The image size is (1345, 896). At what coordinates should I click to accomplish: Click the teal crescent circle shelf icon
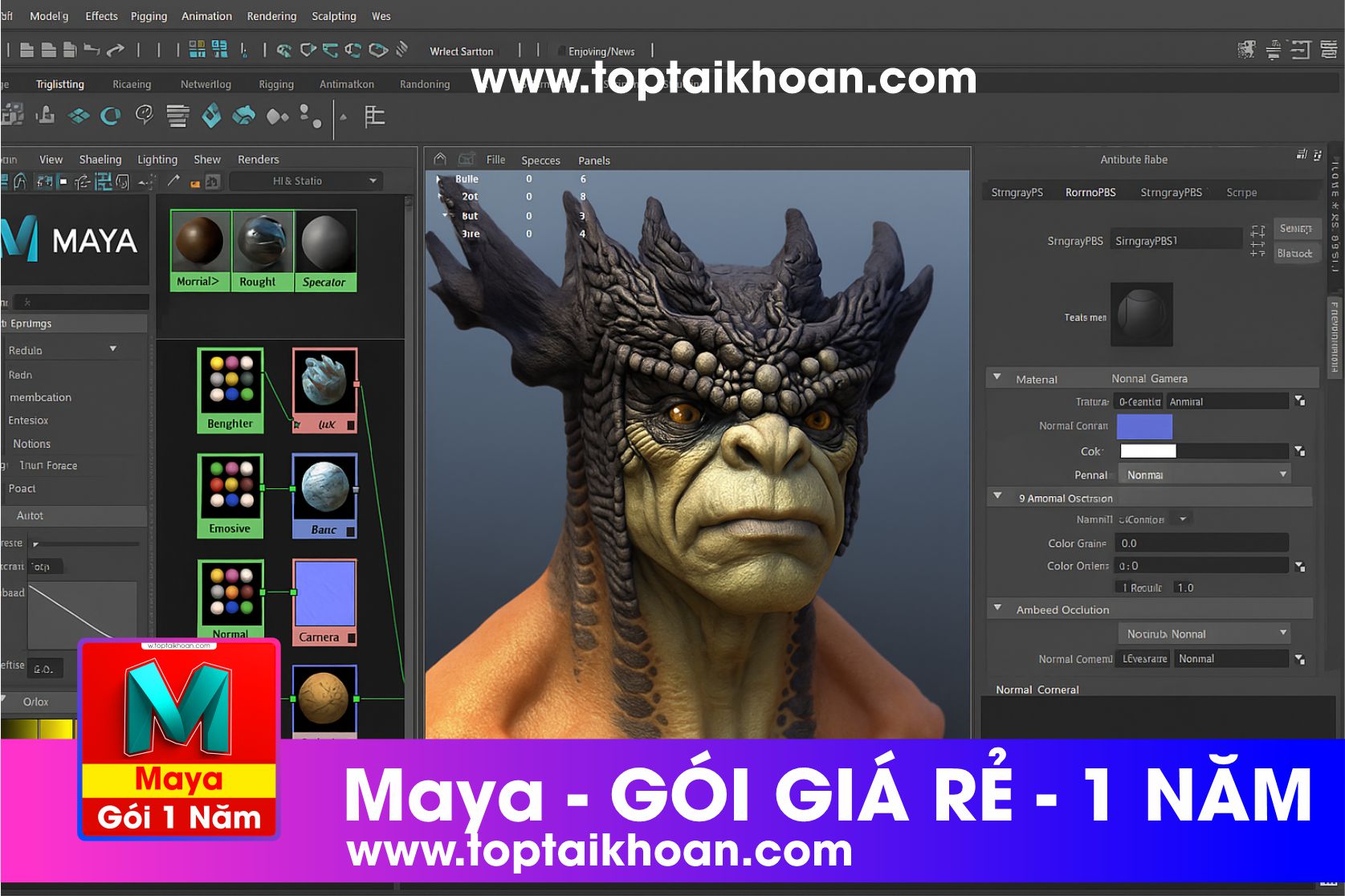click(111, 117)
